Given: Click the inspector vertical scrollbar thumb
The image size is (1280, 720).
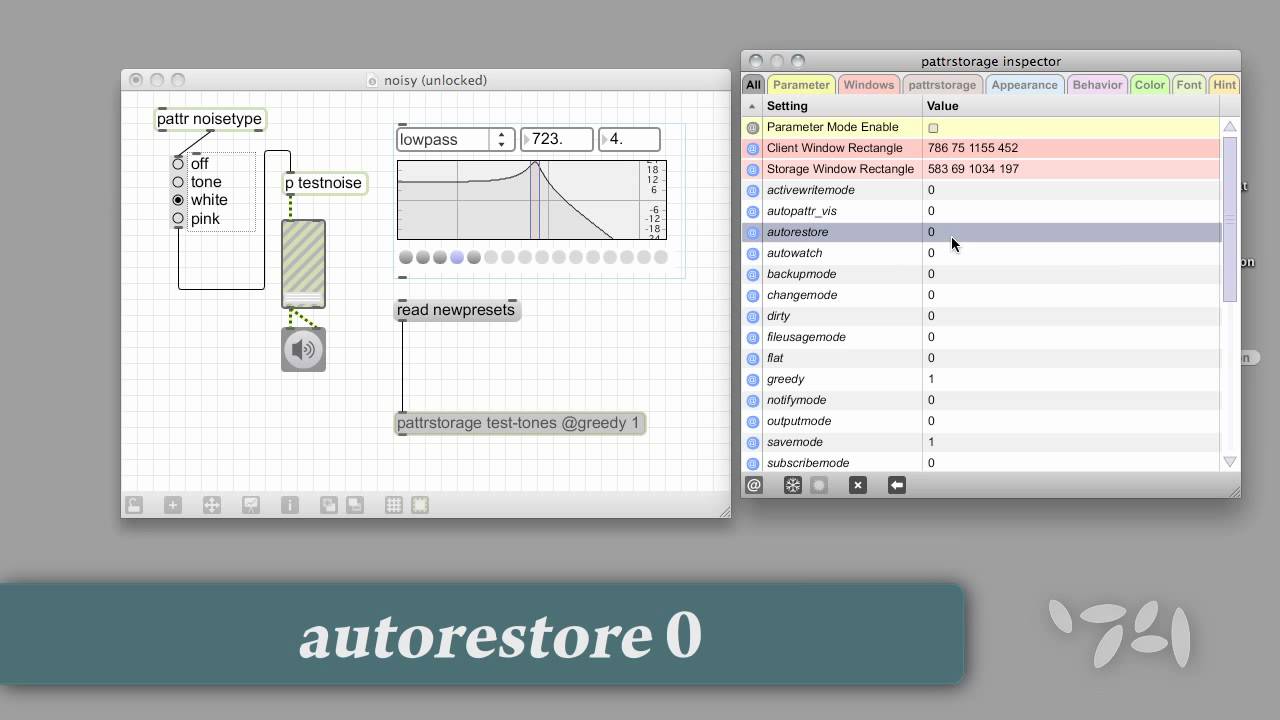Looking at the screenshot, I should coord(1230,220).
